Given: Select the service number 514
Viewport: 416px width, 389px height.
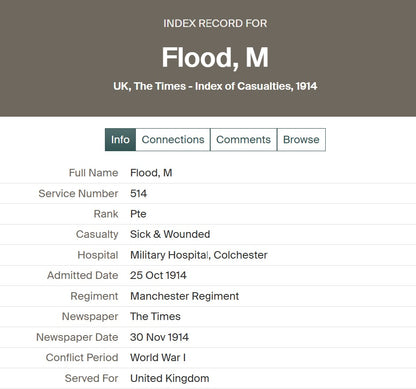Looking at the screenshot, I should 138,193.
